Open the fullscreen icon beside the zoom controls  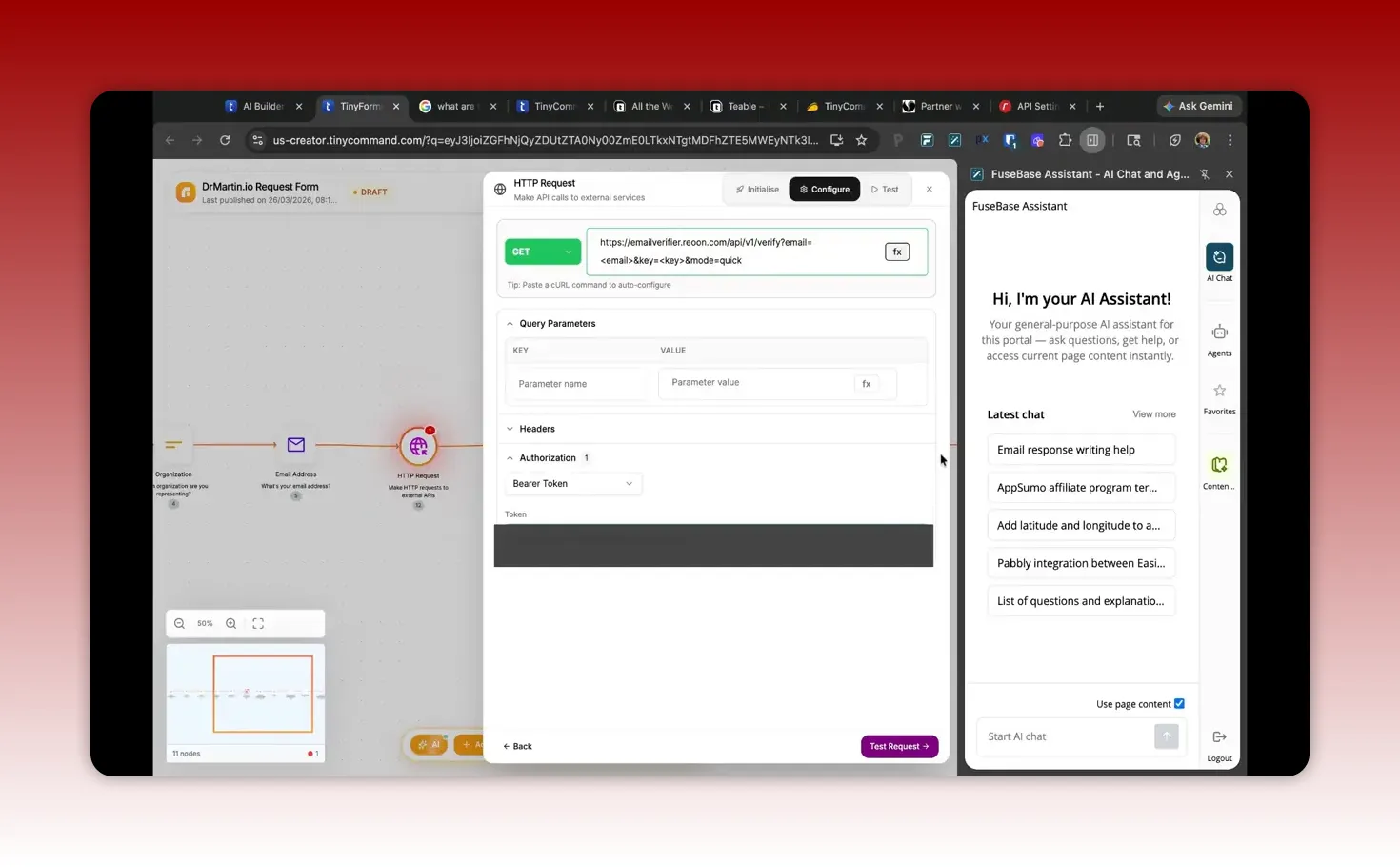tap(258, 623)
